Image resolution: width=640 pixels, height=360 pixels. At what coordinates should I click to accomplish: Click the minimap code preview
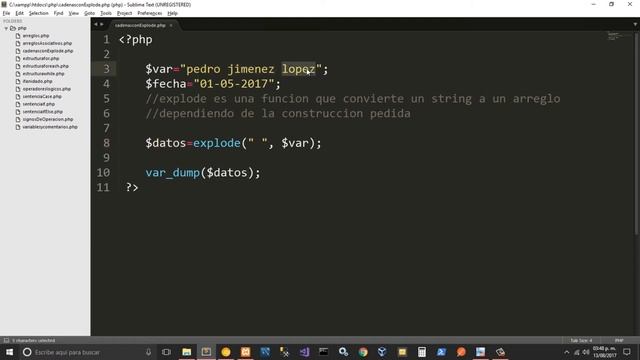(x=613, y=36)
